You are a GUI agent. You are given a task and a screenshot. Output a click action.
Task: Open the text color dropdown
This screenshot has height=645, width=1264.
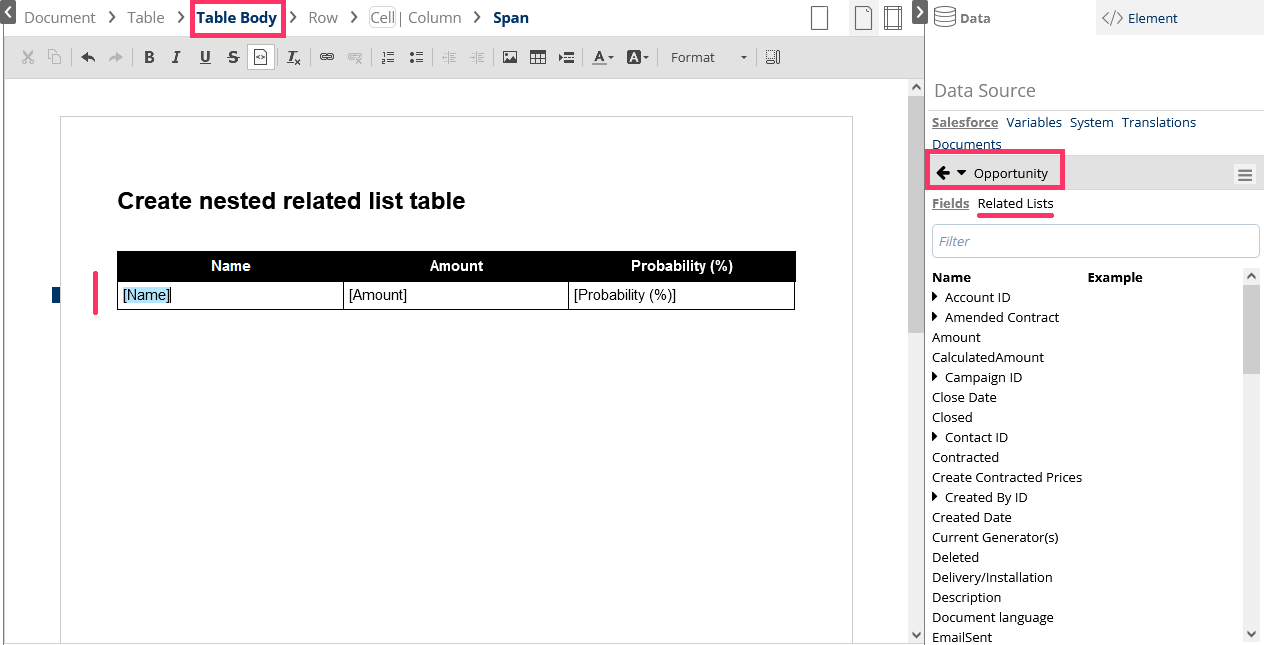click(603, 58)
